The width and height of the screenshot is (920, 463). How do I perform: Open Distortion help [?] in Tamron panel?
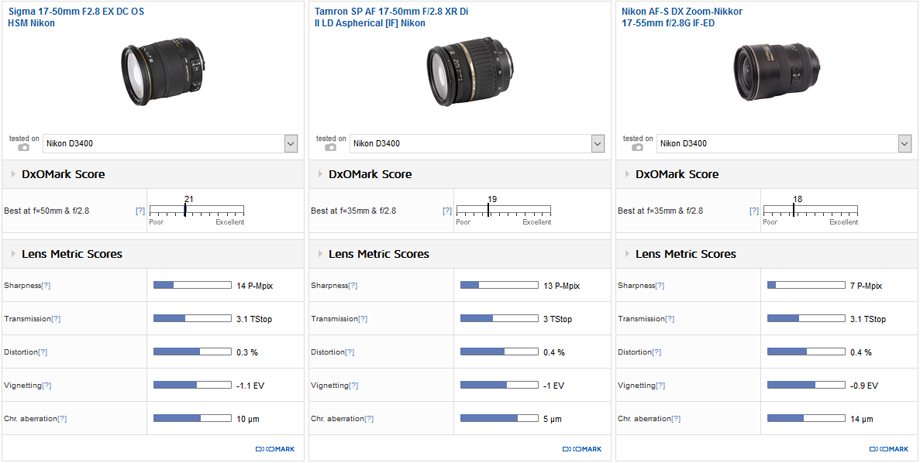click(x=350, y=353)
